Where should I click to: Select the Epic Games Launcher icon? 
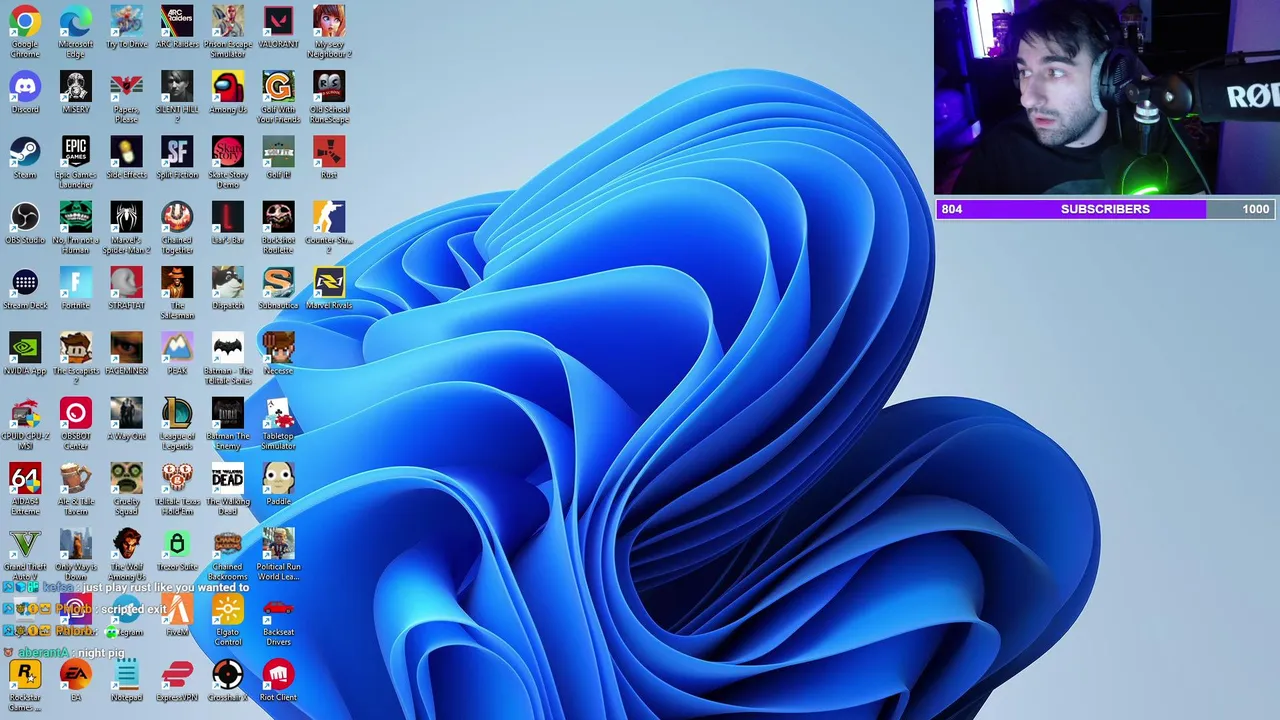(76, 152)
